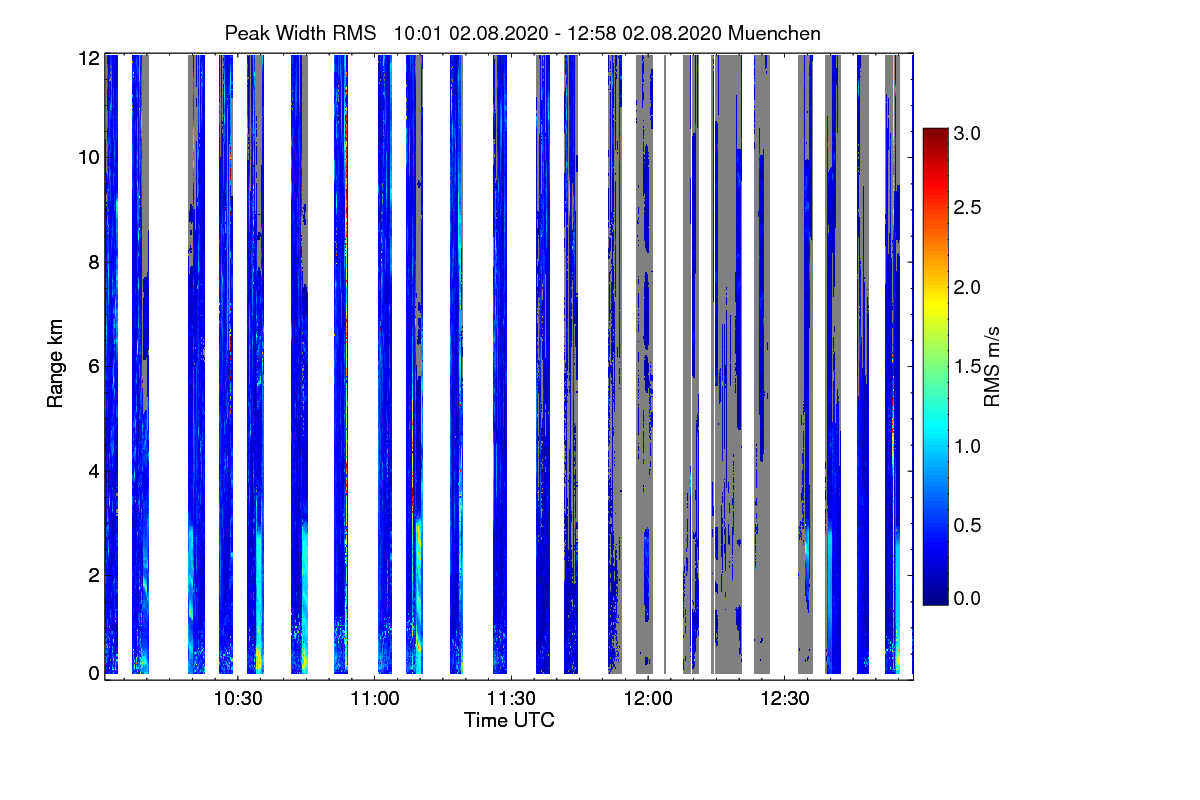Viewport: 1200px width, 800px height.
Task: Click the colorbar value 0.0
Action: point(968,599)
